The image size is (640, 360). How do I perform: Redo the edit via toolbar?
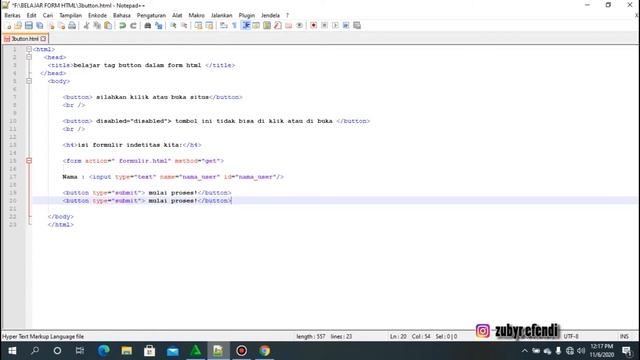coord(133,26)
